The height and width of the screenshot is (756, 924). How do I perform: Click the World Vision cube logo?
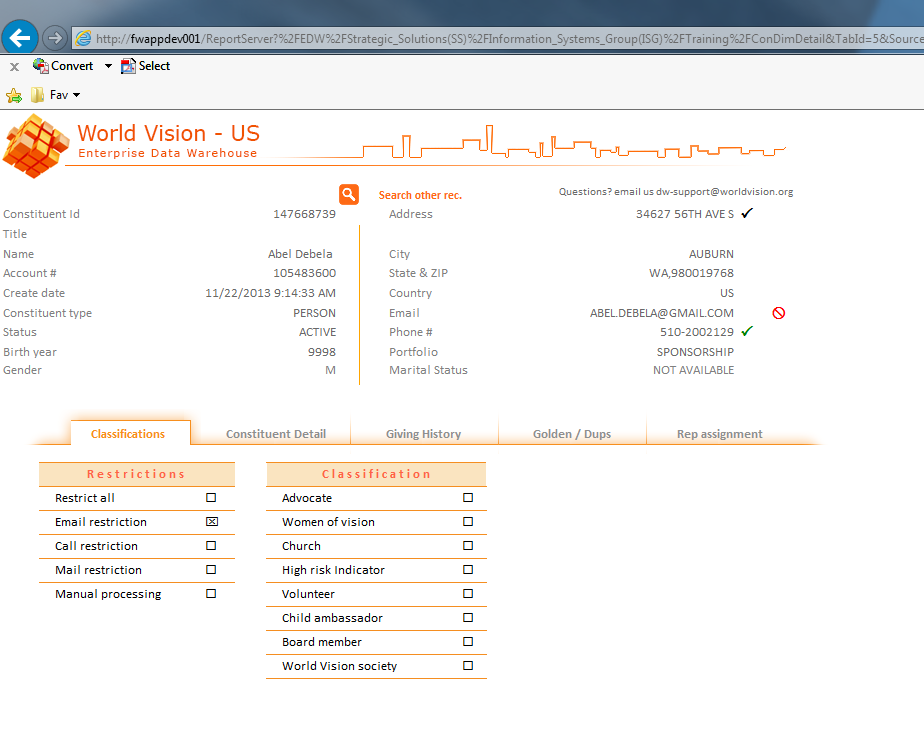(35, 146)
